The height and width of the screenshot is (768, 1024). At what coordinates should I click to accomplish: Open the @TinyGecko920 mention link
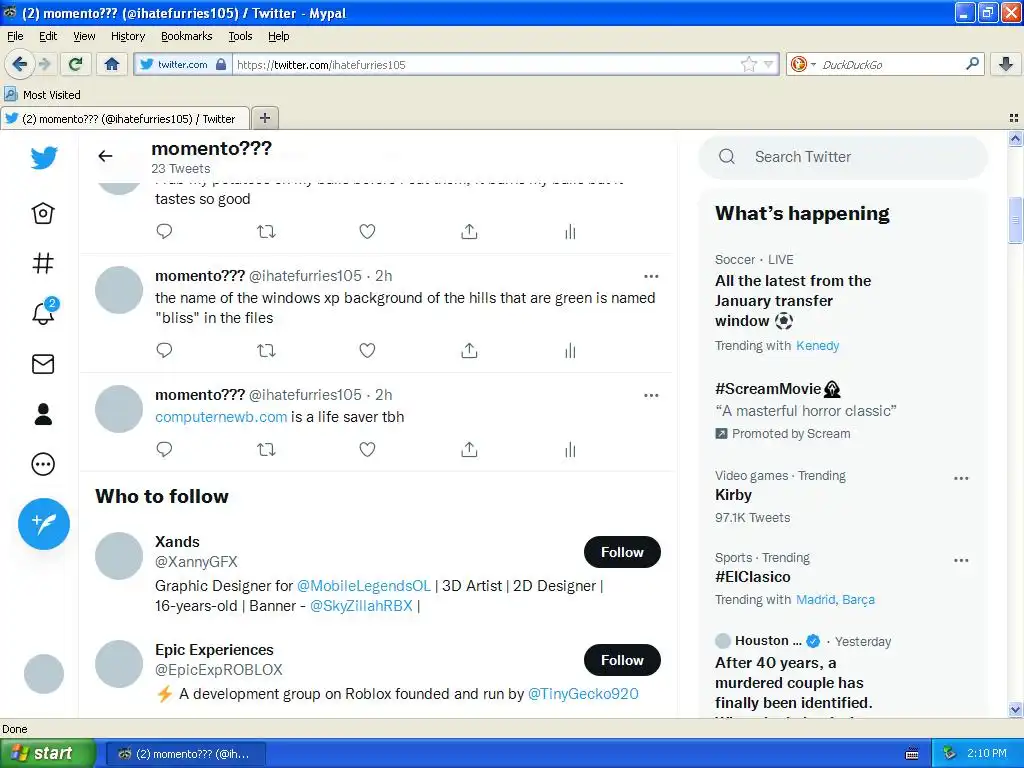tap(583, 694)
